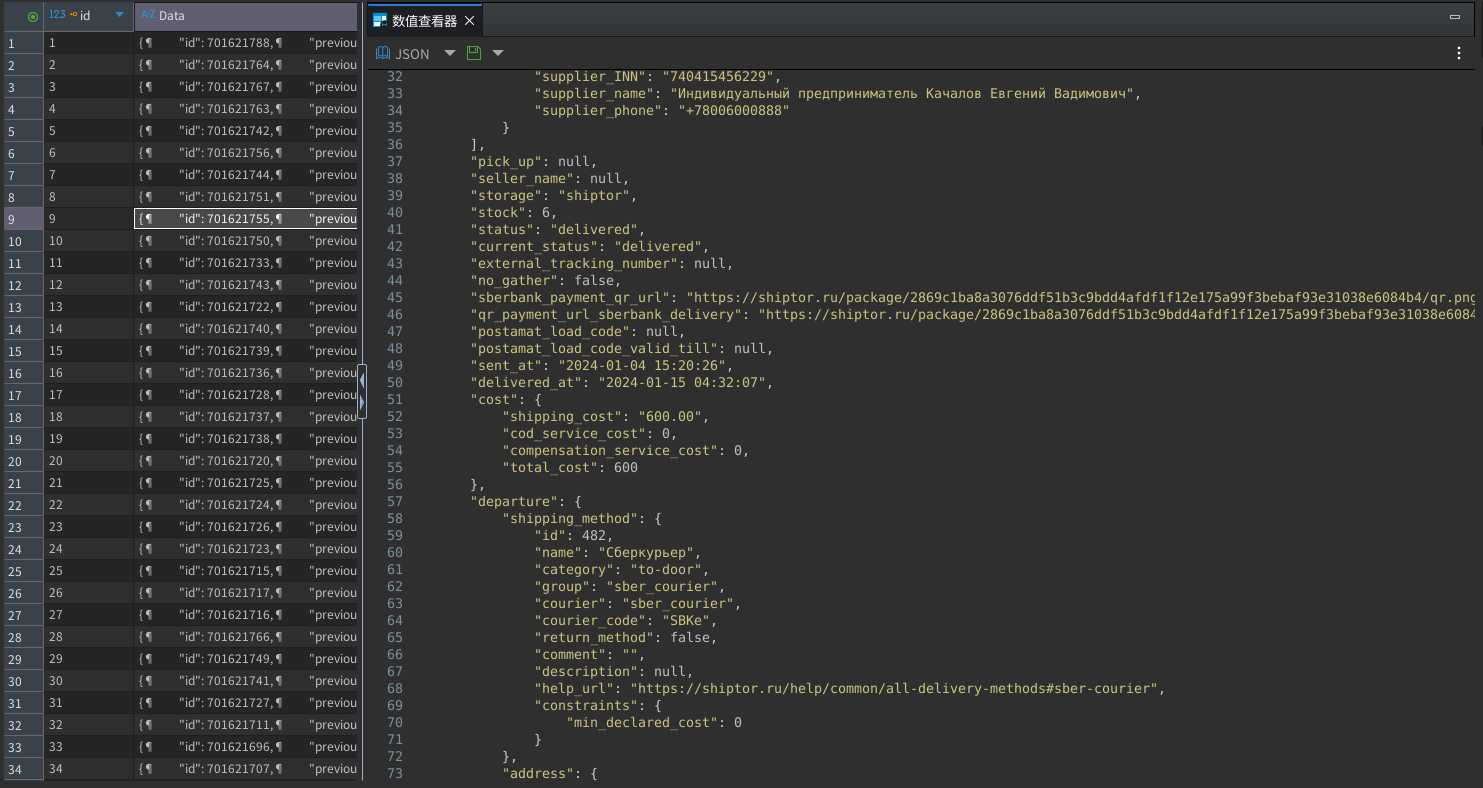
Task: Click the "stock": 6 line
Action: (x=514, y=212)
